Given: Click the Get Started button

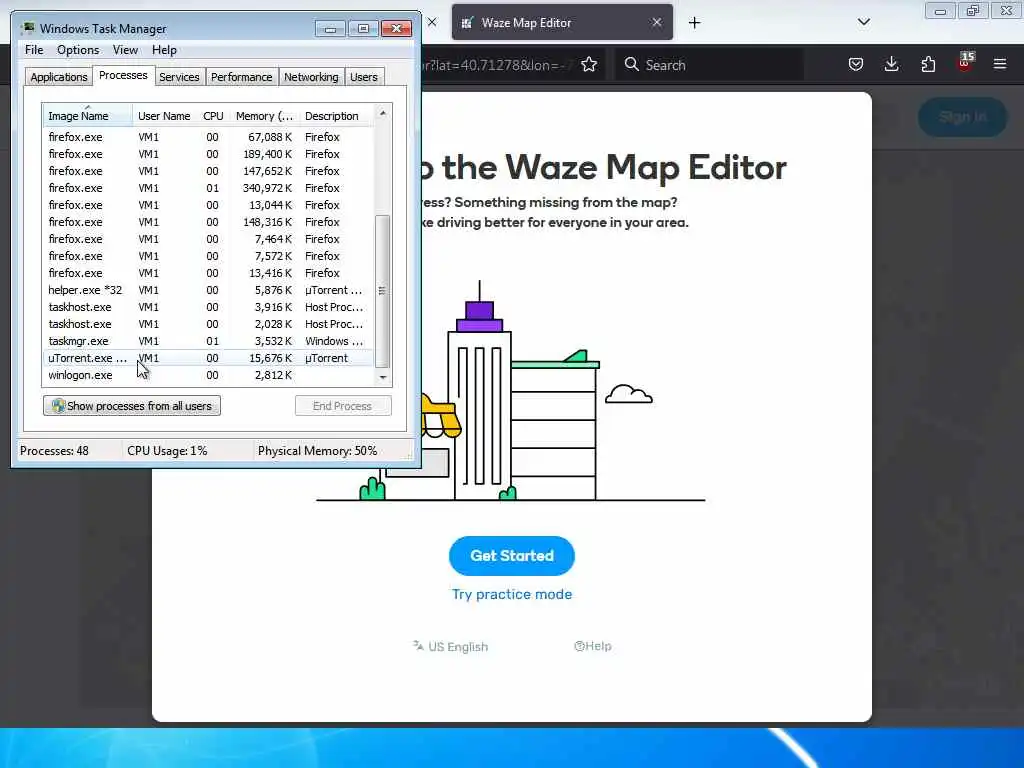Looking at the screenshot, I should click(x=512, y=556).
